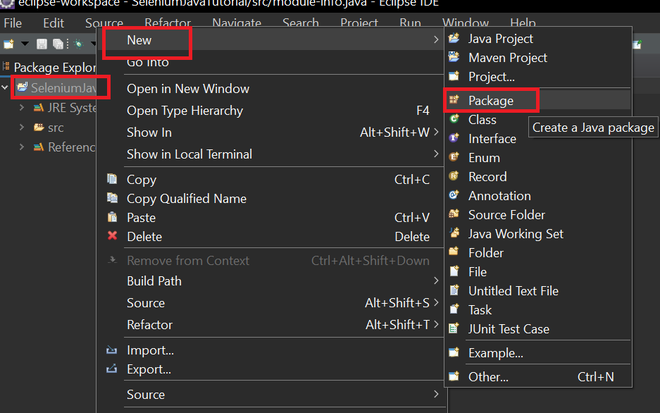660x413 pixels.
Task: Open the Run menu
Action: pos(410,23)
